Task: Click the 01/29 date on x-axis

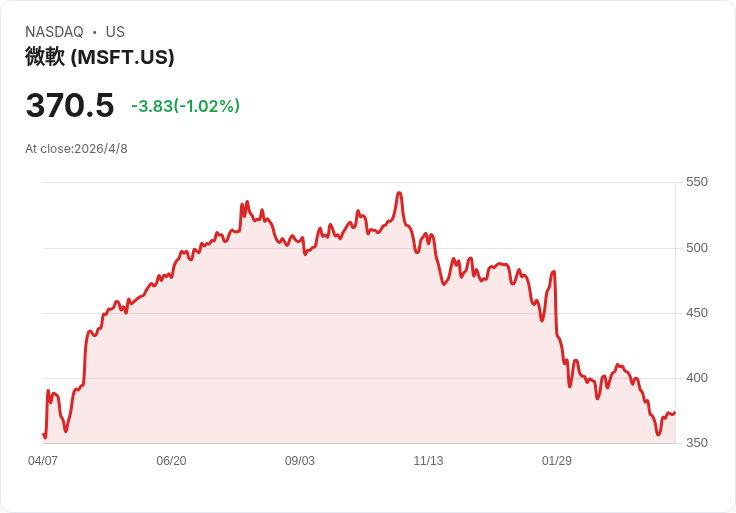Action: pos(557,461)
